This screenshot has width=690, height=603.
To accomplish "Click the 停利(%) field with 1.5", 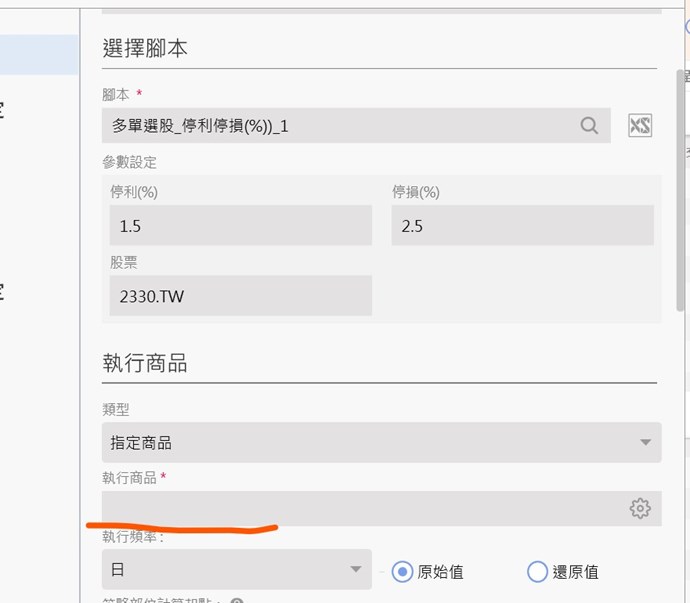I will click(x=240, y=226).
